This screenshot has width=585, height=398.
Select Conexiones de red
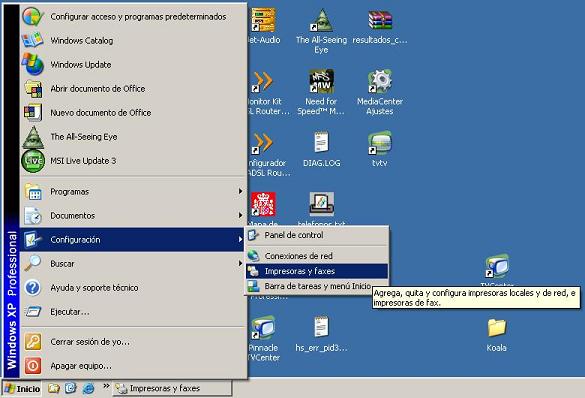click(317, 256)
